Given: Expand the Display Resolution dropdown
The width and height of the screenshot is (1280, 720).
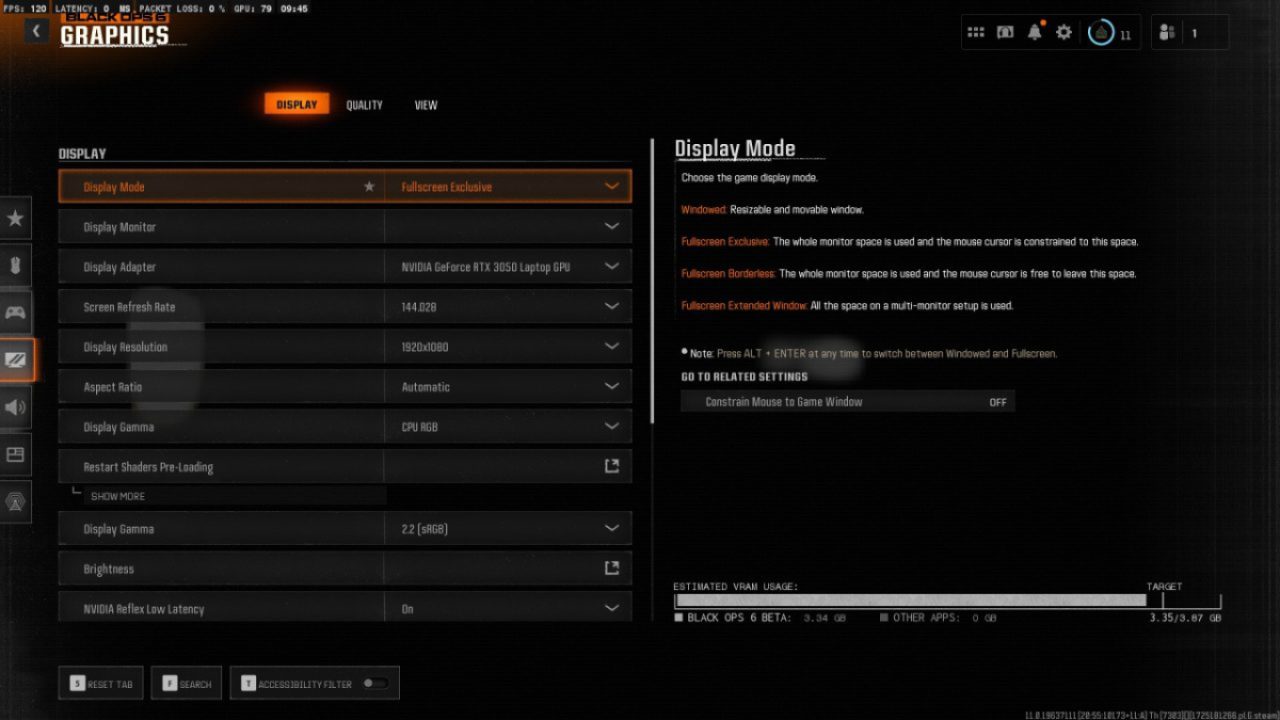Looking at the screenshot, I should pyautogui.click(x=611, y=347).
